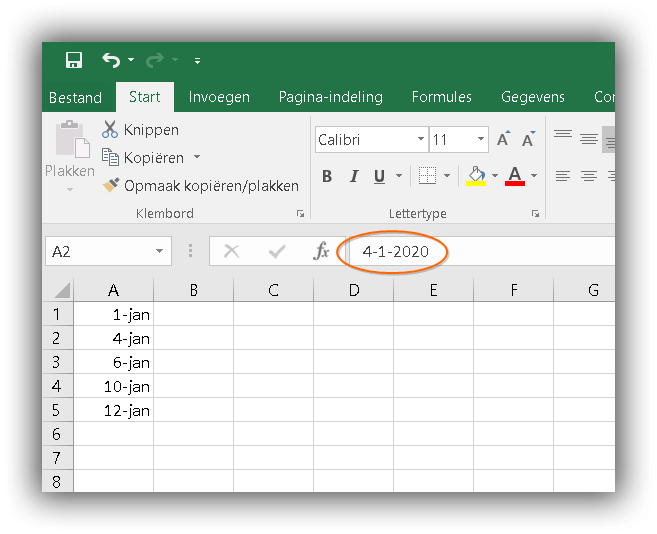Open the Bestand tab
Screen dimensions: 657x534
click(x=75, y=97)
